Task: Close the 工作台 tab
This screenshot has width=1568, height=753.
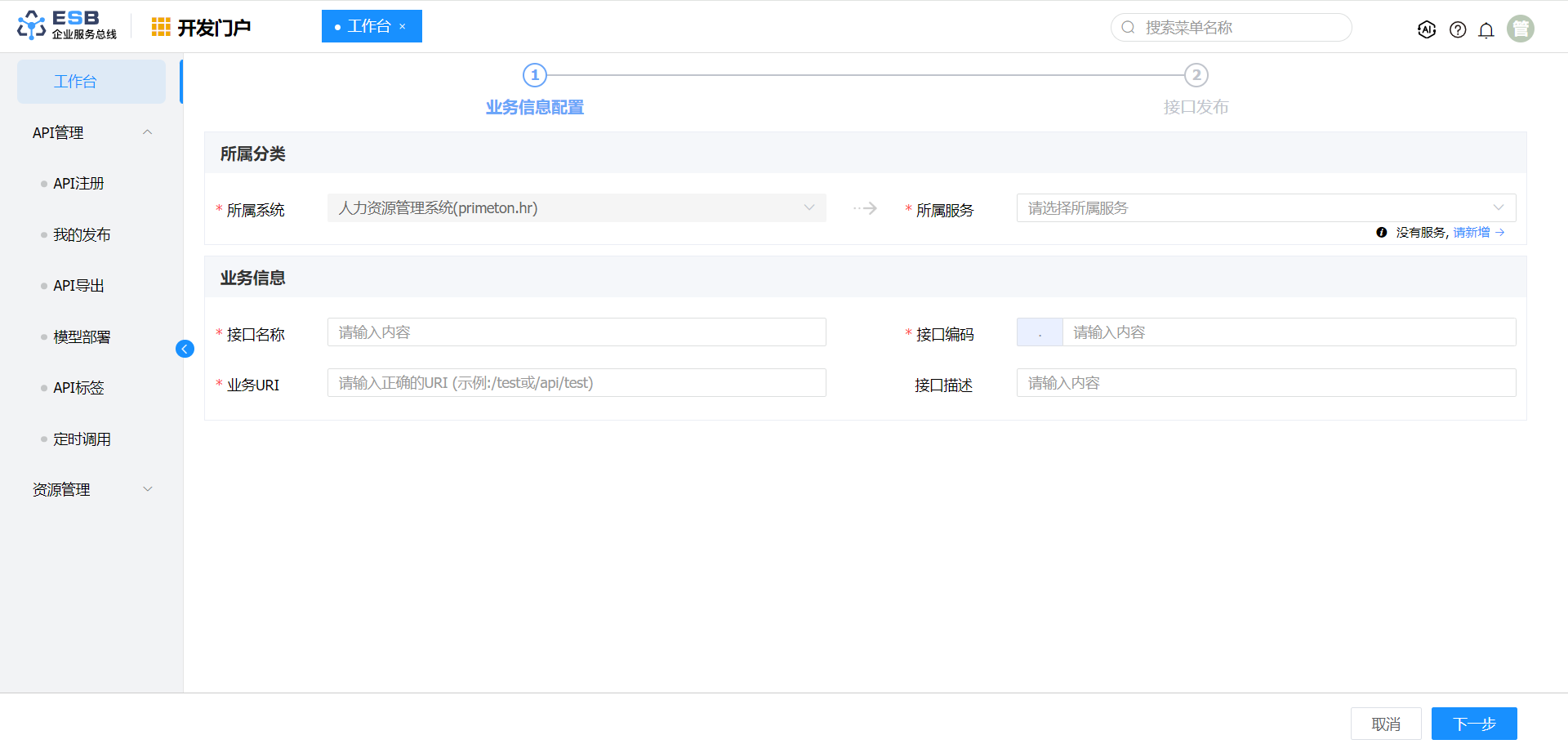Action: click(x=403, y=27)
